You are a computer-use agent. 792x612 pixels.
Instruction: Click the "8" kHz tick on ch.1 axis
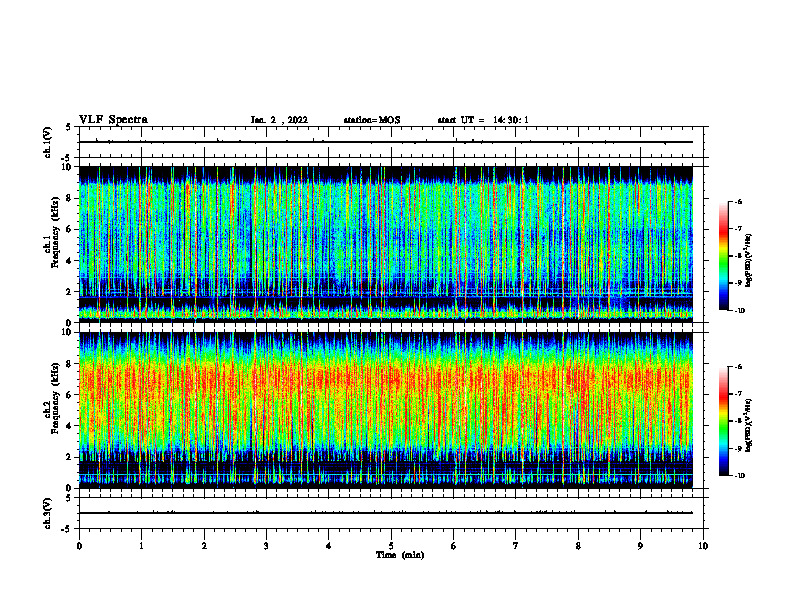point(69,198)
